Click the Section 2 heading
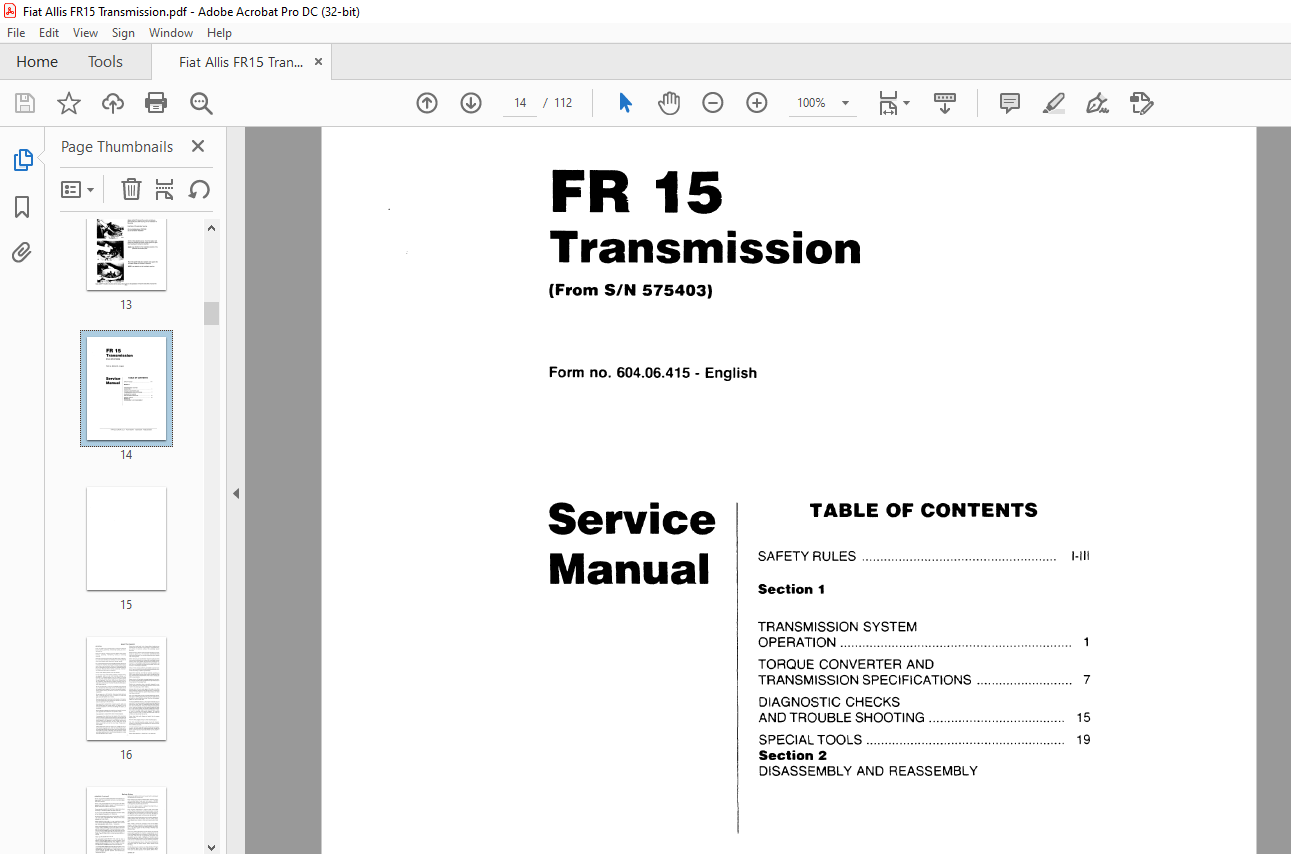Viewport: 1291px width, 854px height. pos(792,755)
